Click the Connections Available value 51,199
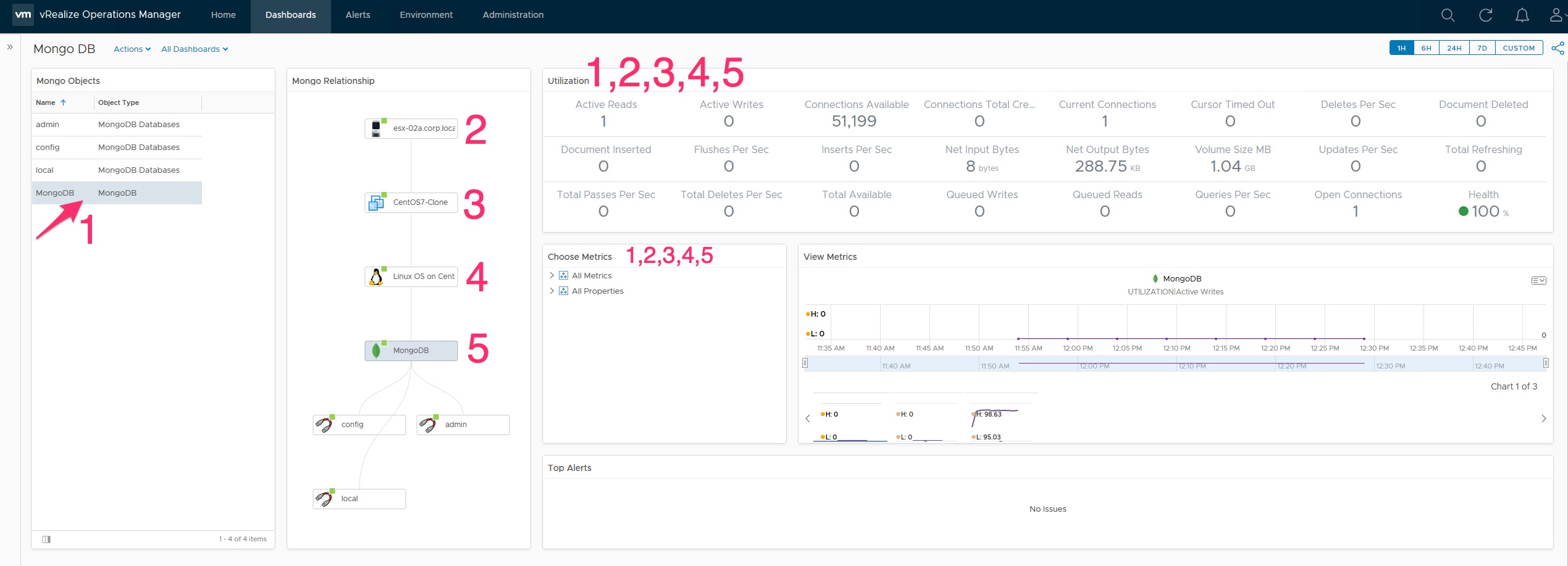 click(854, 122)
